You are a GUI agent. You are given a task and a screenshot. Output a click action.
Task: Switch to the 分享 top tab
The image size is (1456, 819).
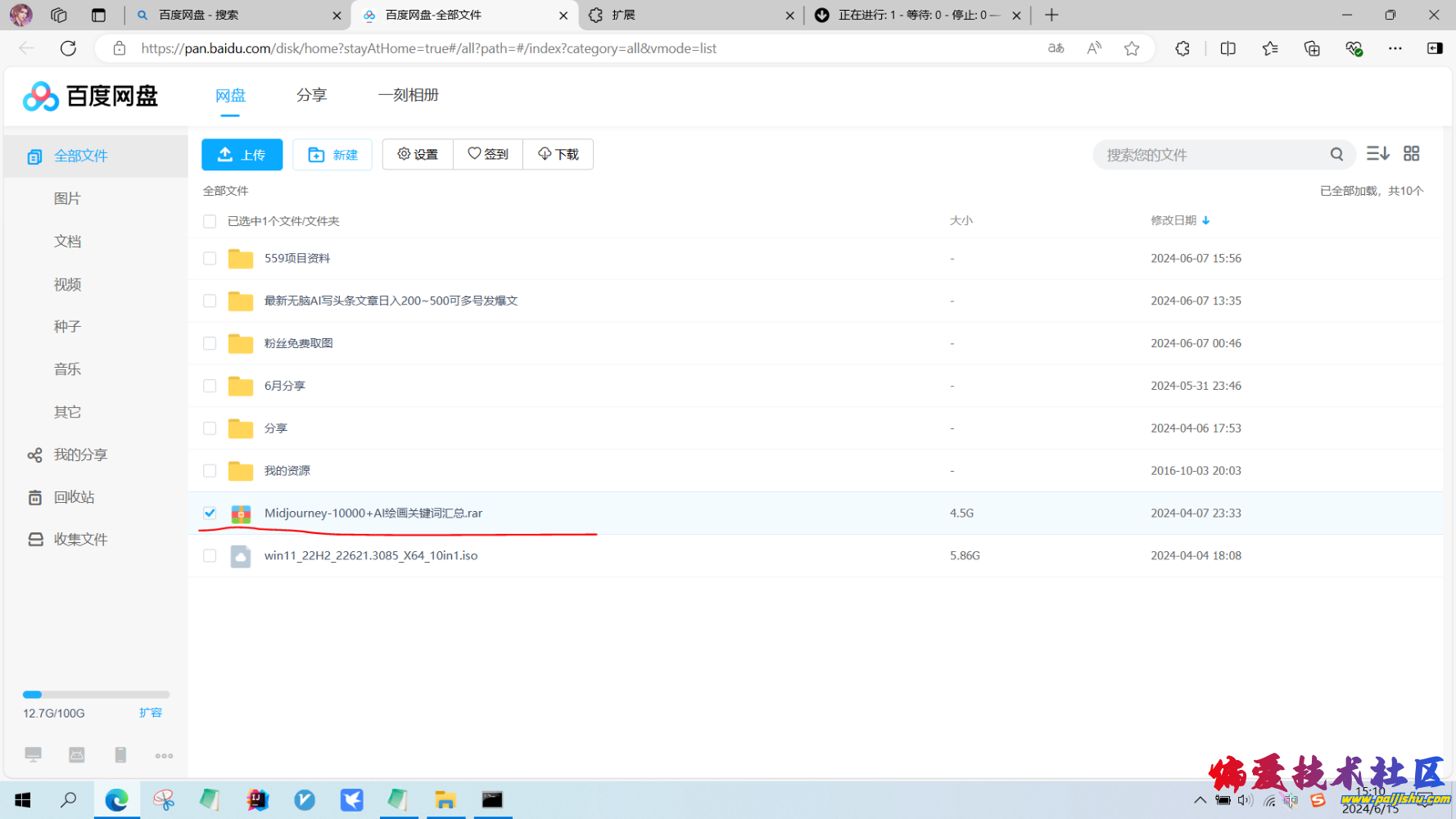(311, 95)
